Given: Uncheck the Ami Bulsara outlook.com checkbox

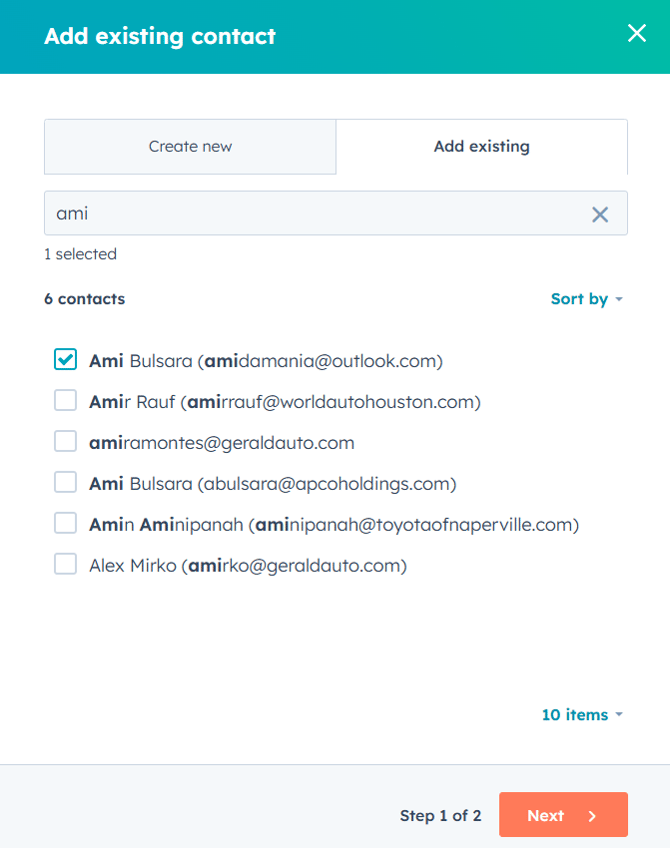Looking at the screenshot, I should click(x=65, y=360).
